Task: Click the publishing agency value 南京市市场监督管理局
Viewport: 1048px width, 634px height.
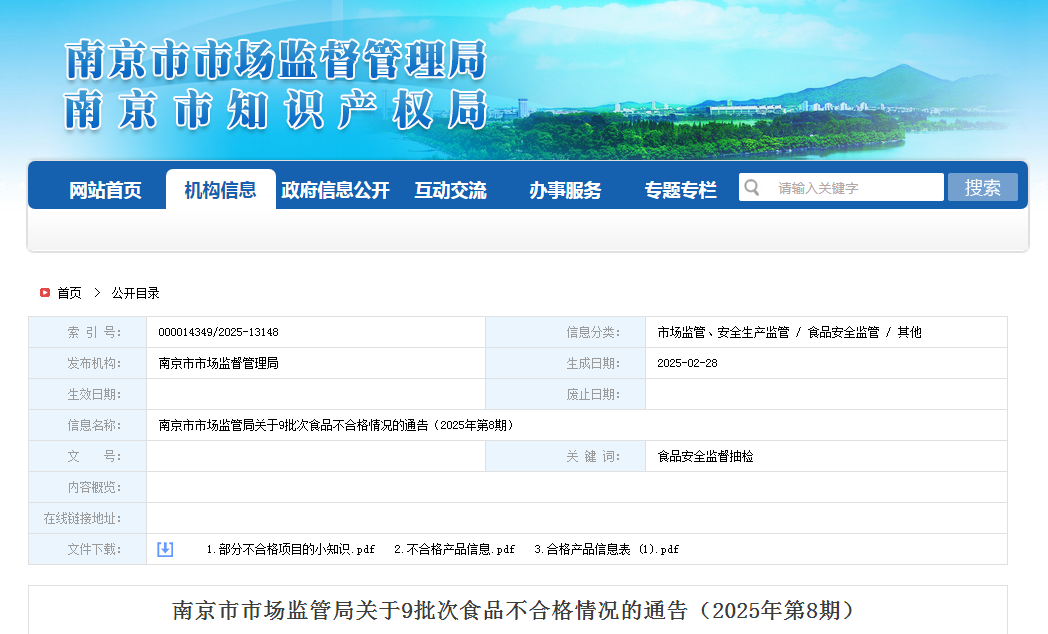Action: click(x=219, y=363)
